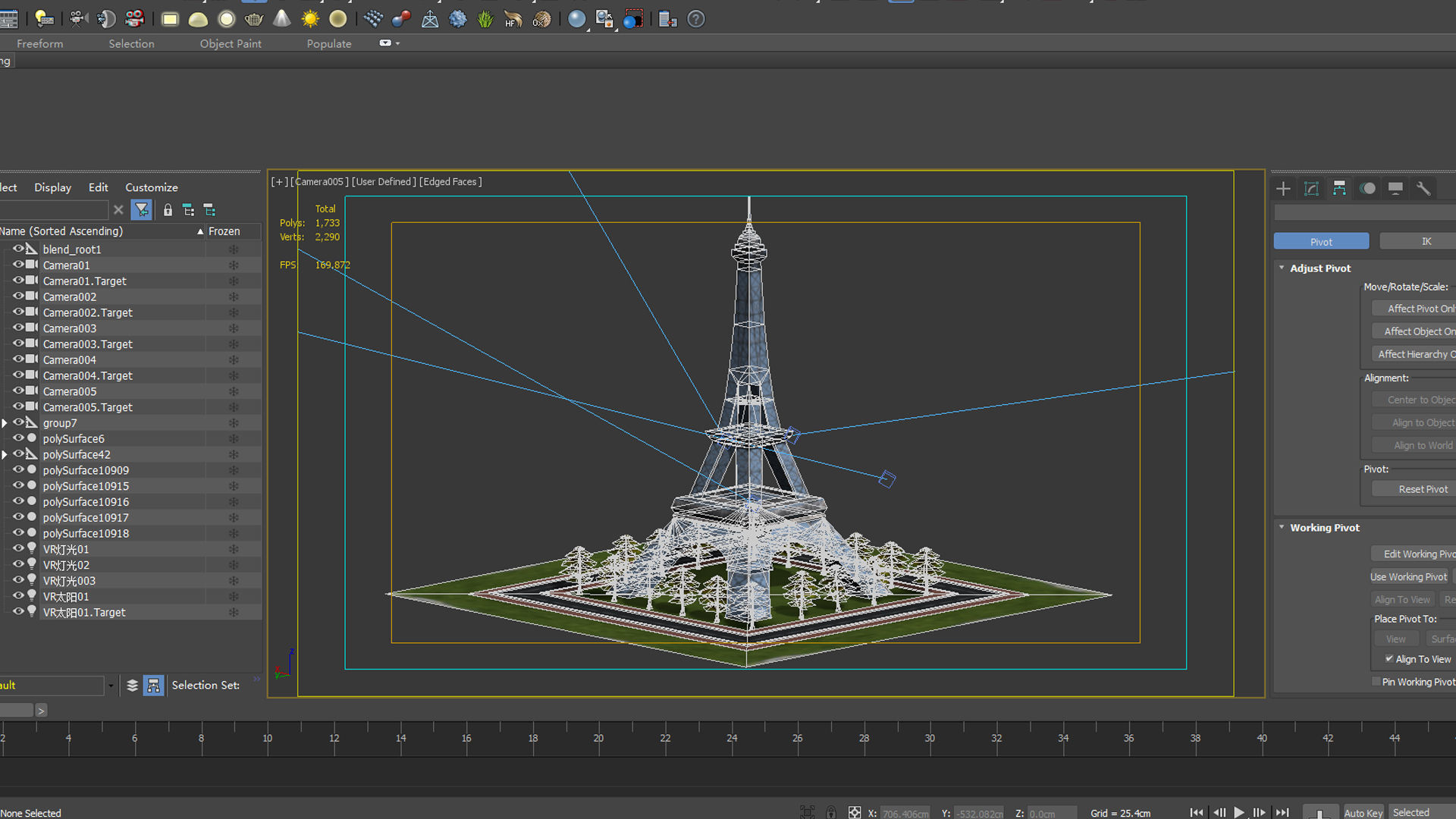Image resolution: width=1456 pixels, height=819 pixels.
Task: Open the viewport plus menu
Action: click(x=279, y=182)
